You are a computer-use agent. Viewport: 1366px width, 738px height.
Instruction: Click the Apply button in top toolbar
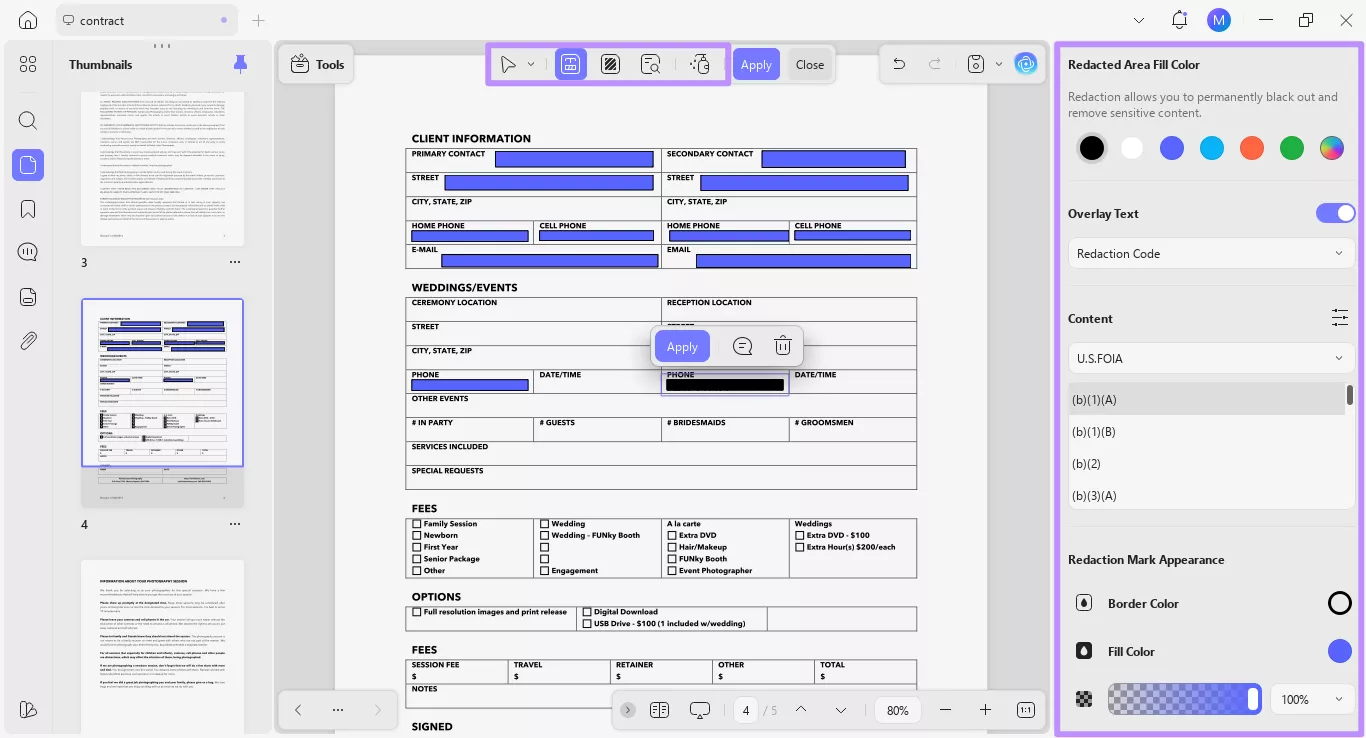coord(756,65)
